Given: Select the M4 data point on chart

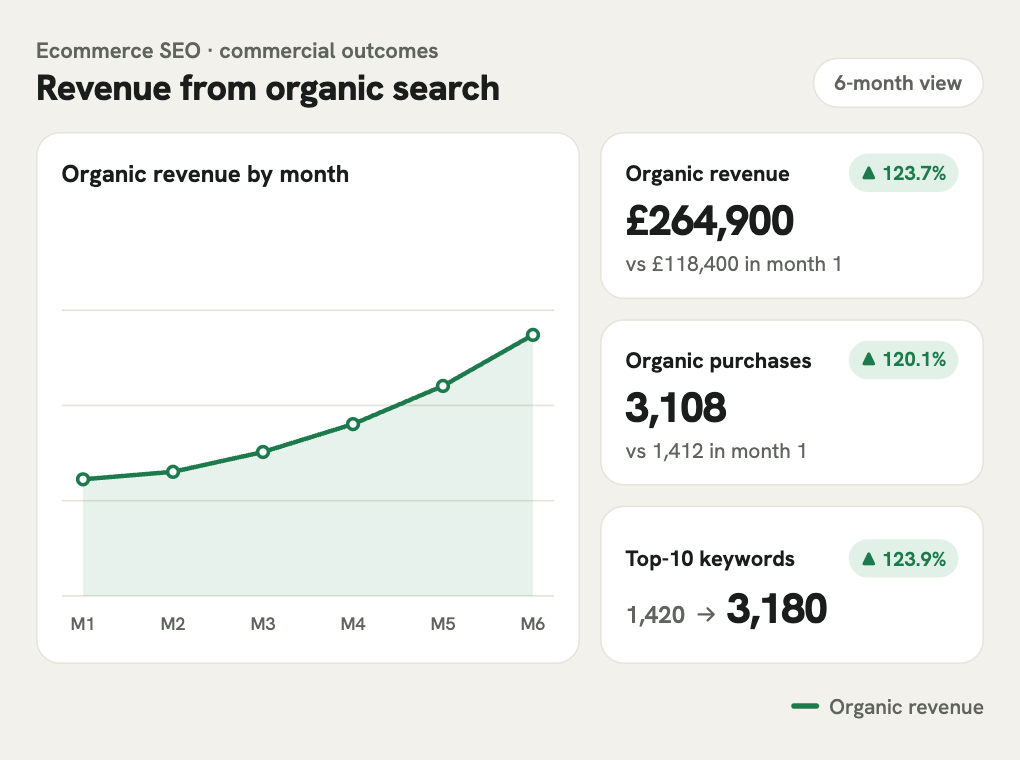Looking at the screenshot, I should coord(353,424).
